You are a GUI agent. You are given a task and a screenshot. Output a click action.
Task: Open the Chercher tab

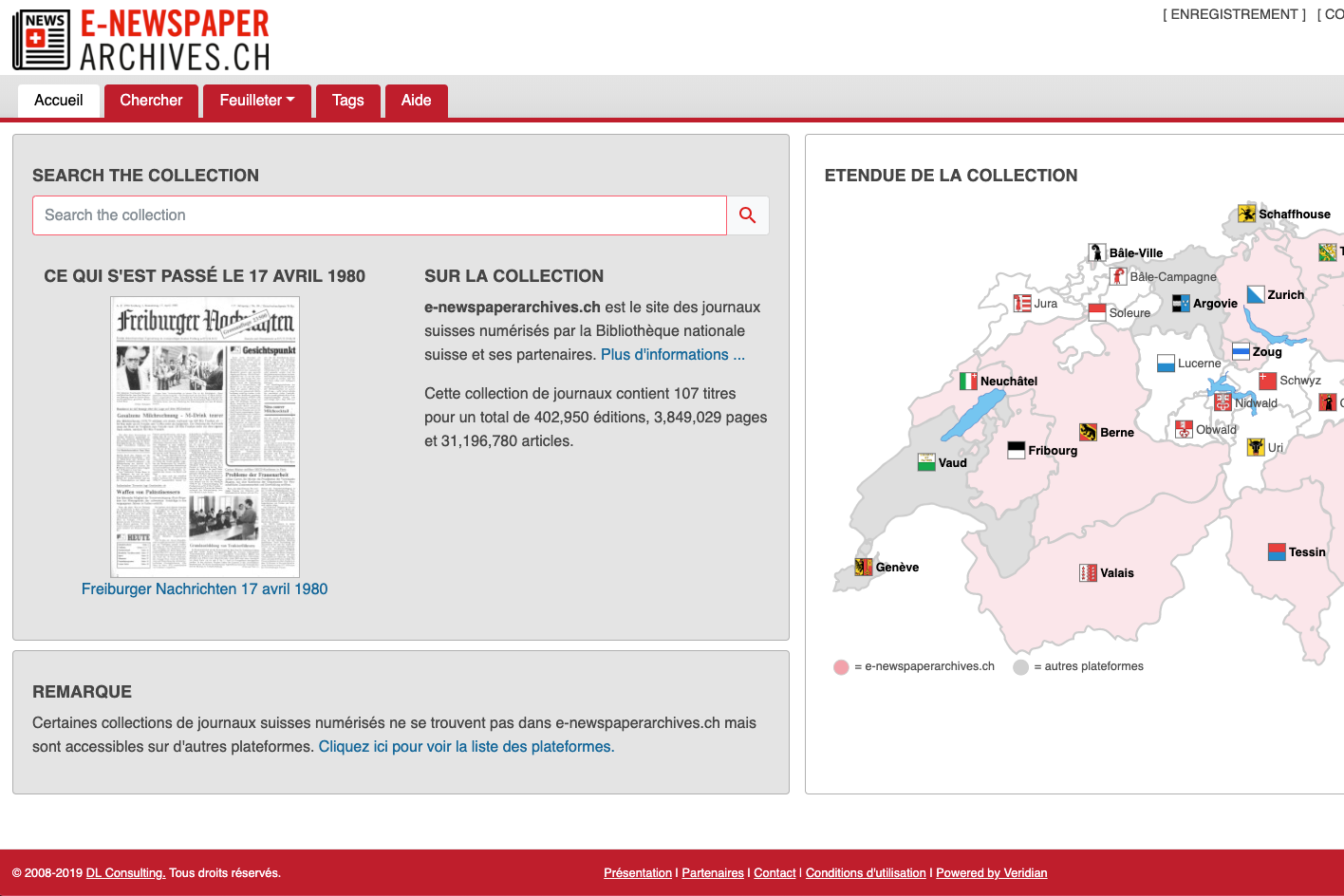point(151,101)
